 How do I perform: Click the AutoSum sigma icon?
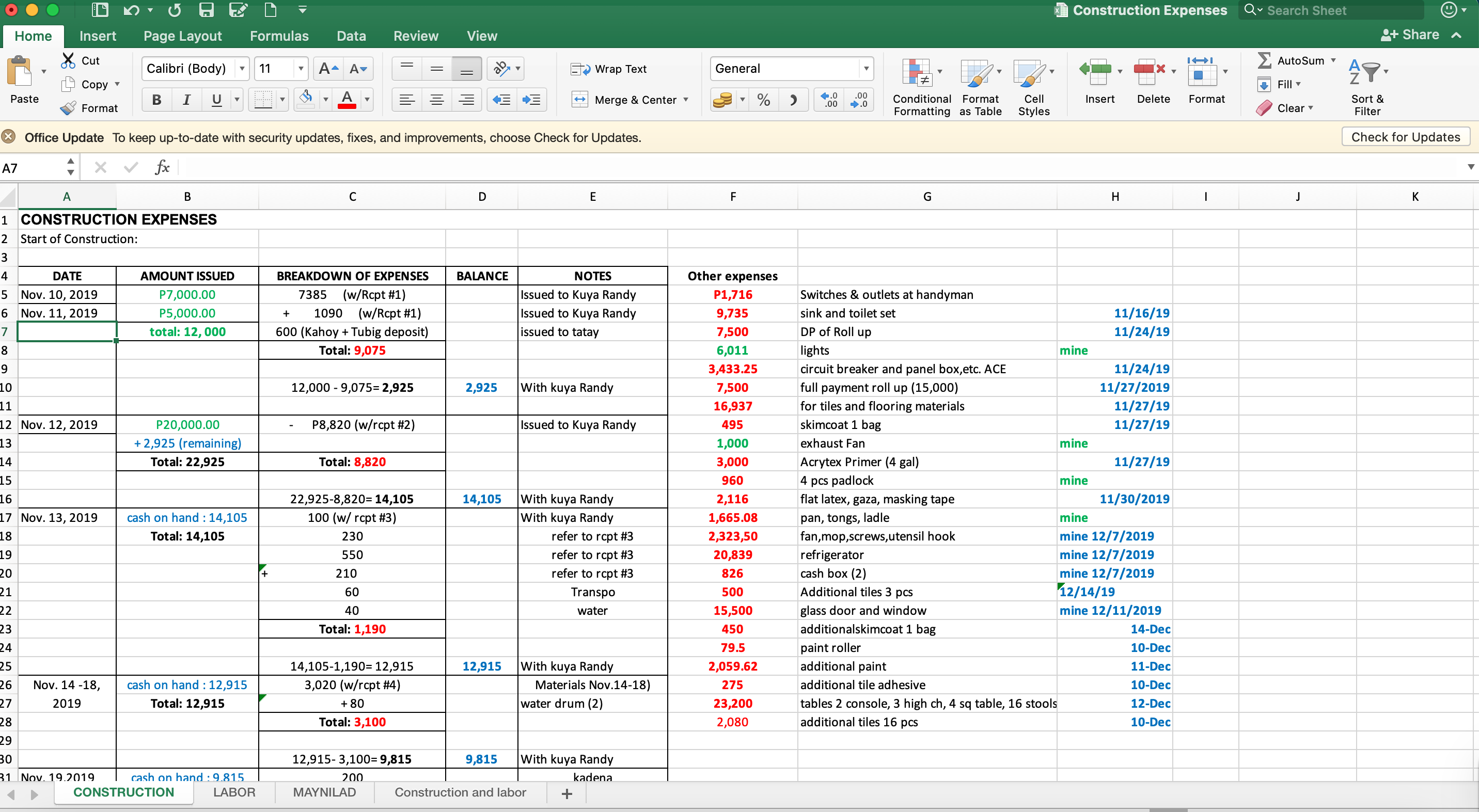[1264, 60]
